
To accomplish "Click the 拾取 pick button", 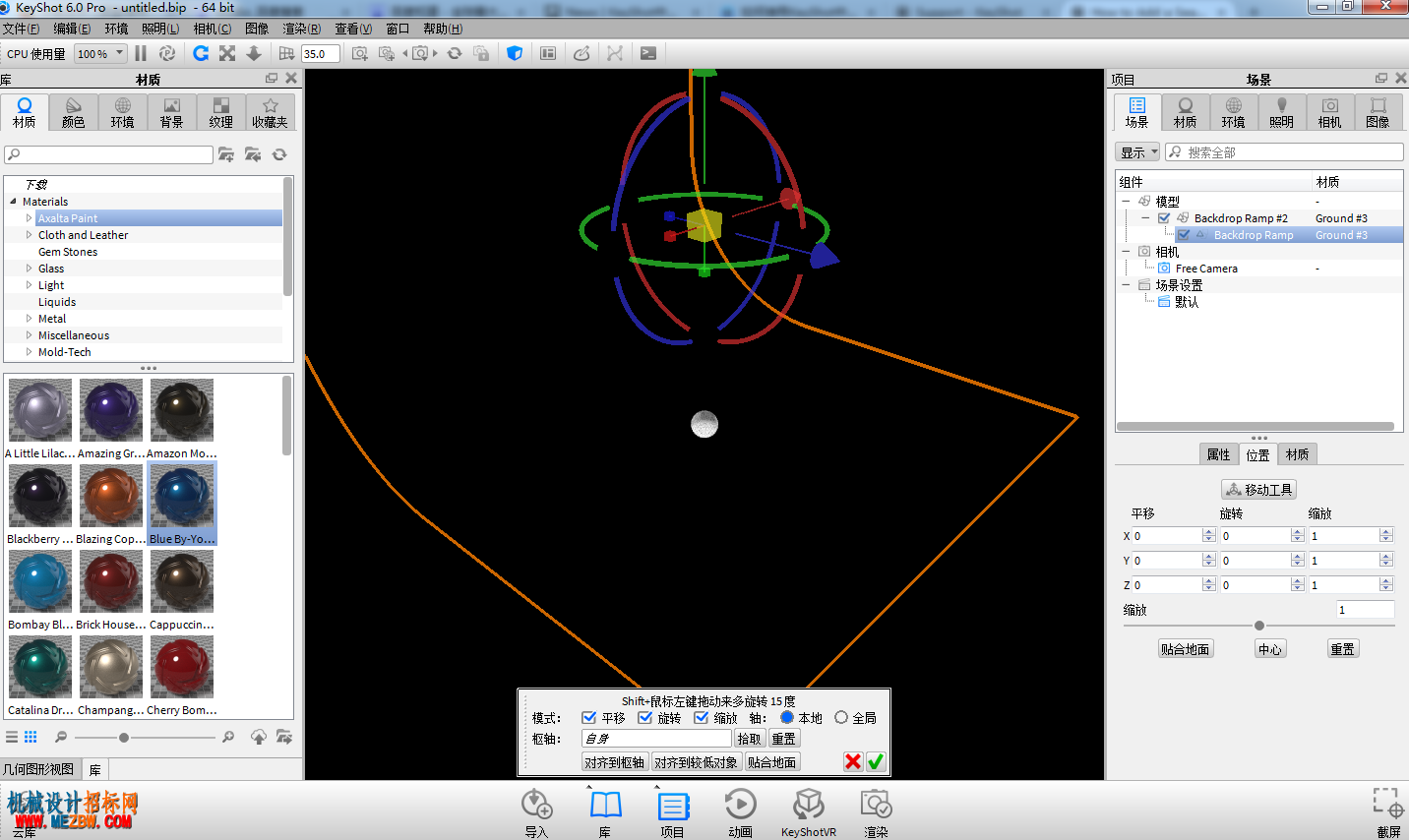I will [749, 739].
